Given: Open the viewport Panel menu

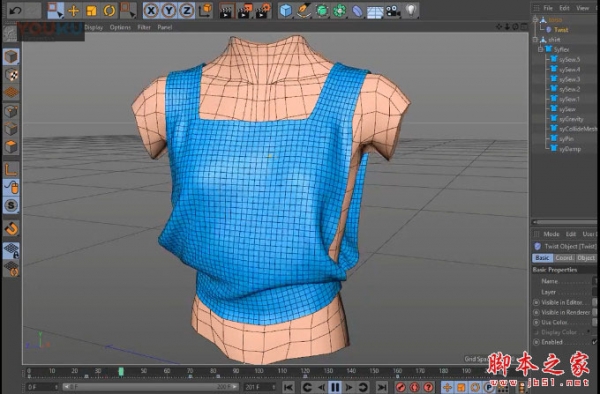Looking at the screenshot, I should [165, 28].
